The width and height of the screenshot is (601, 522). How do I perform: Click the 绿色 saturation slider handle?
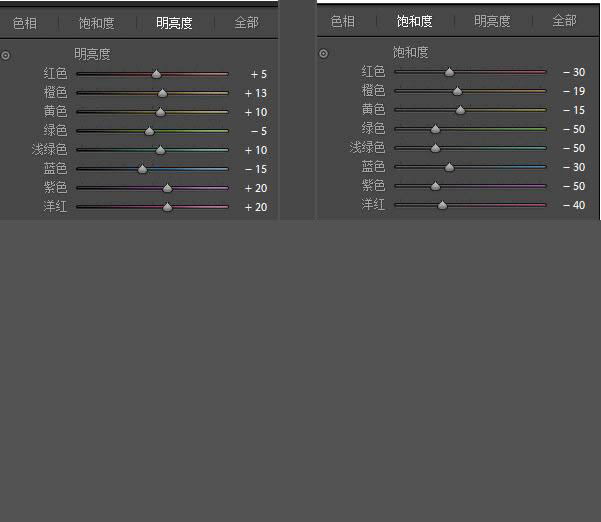435,129
